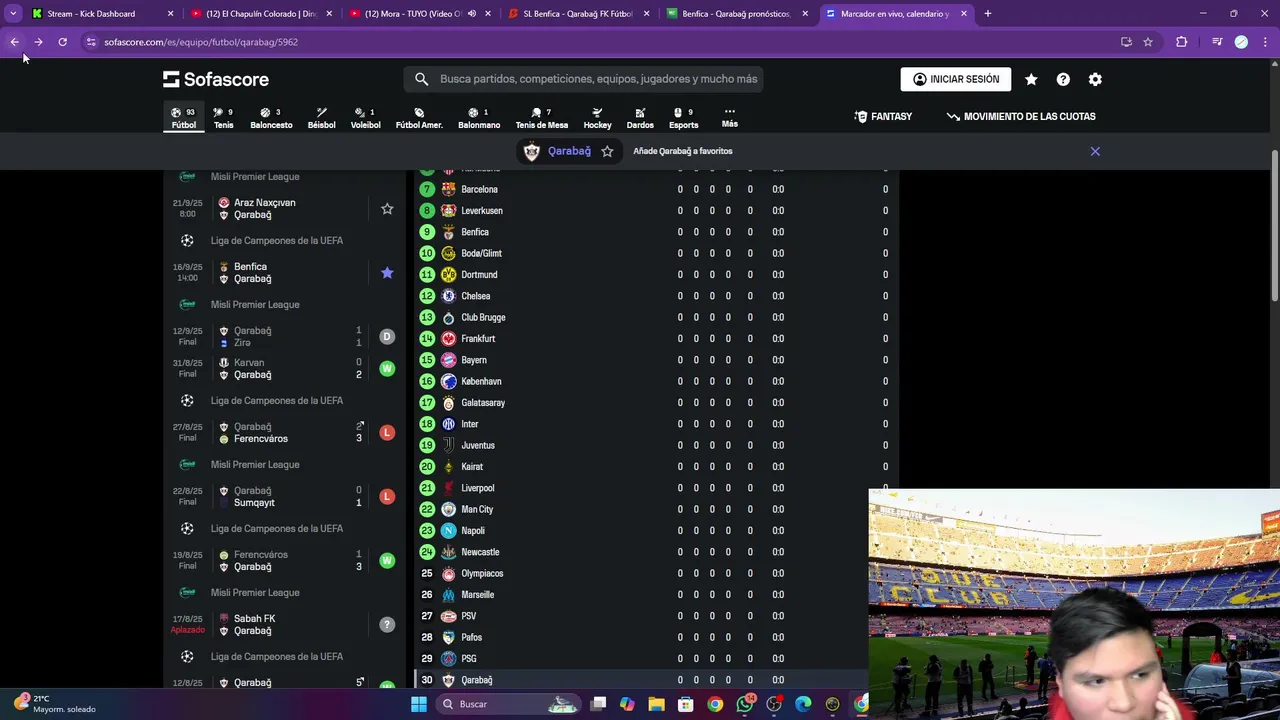Toggle favorite star for Benfica vs Qarabağ match

tap(387, 273)
